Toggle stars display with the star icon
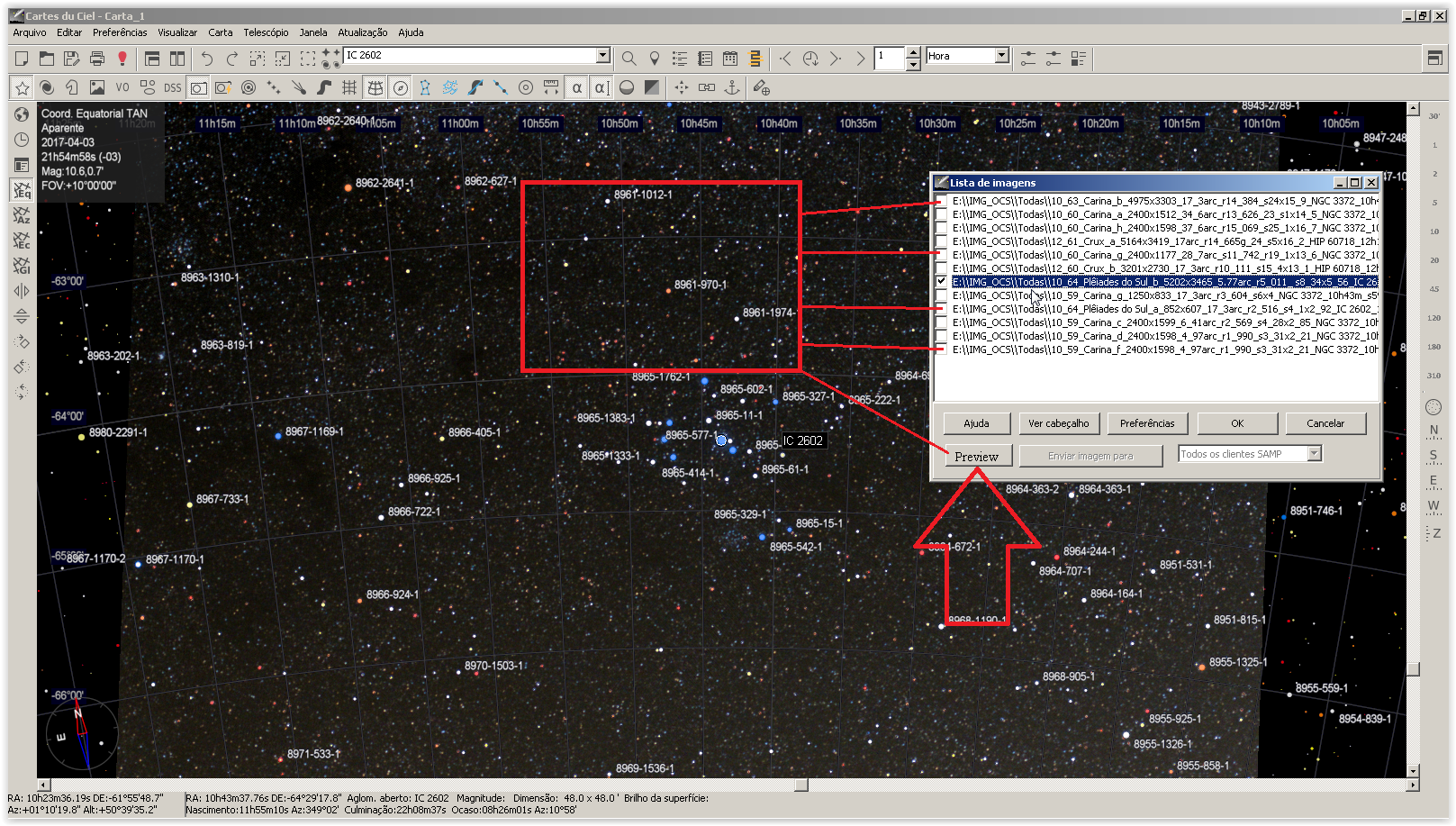1456x826 pixels. pyautogui.click(x=23, y=87)
